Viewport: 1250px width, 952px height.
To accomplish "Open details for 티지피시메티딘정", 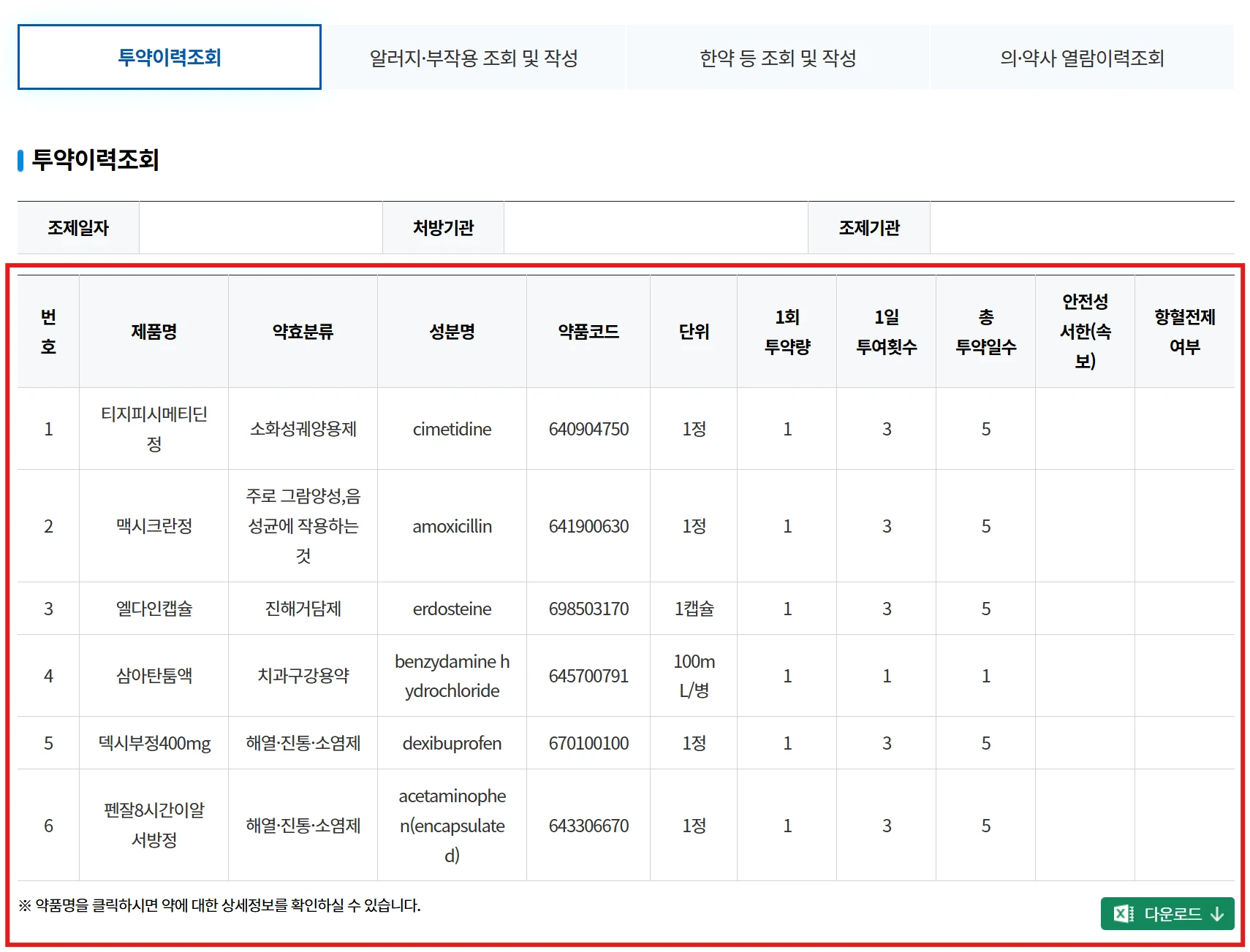I will 154,429.
